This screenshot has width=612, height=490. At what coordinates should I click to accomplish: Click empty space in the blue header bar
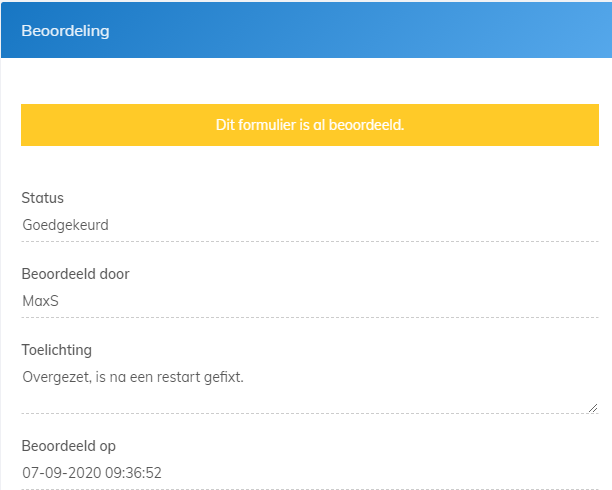[x=400, y=30]
